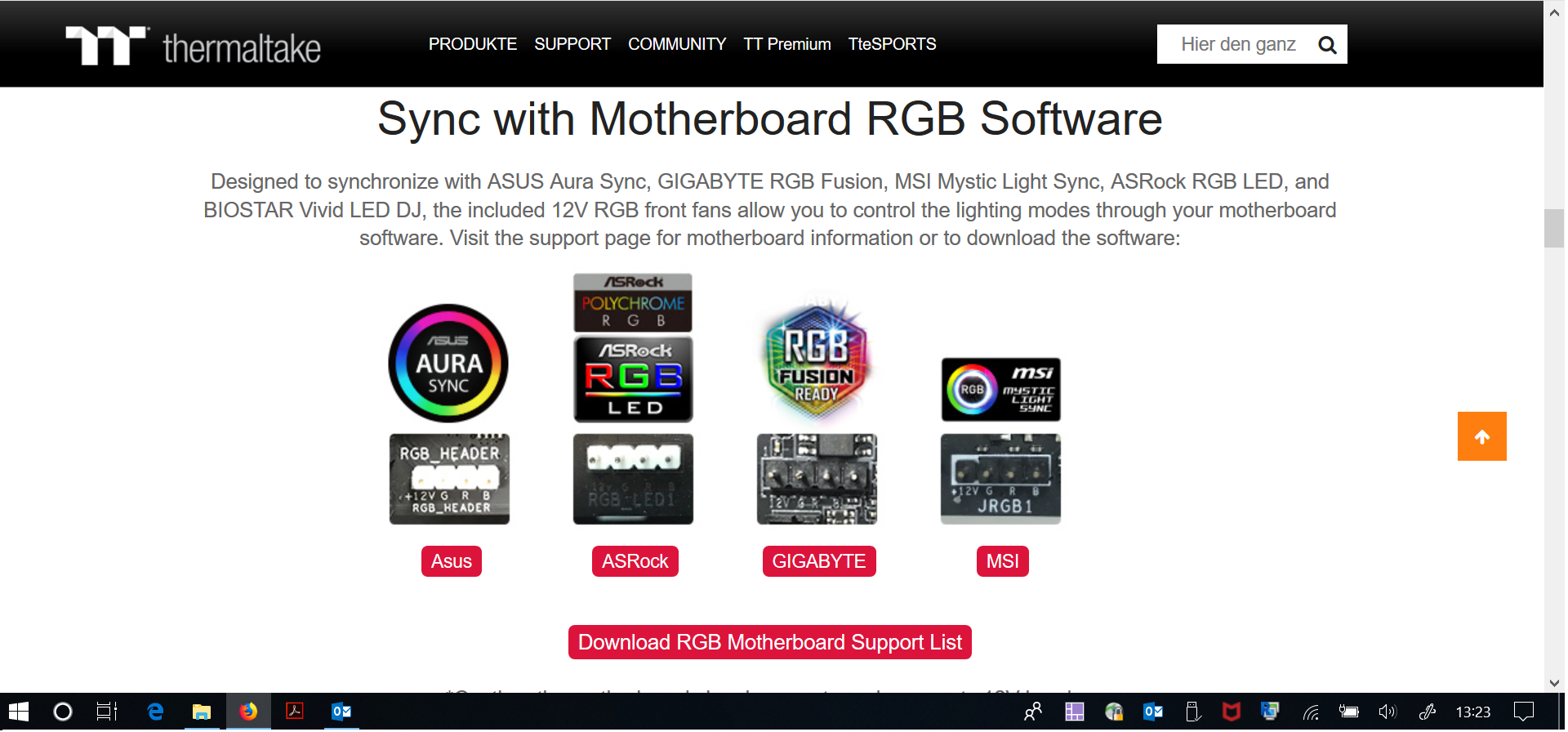This screenshot has height=732, width=1568.
Task: Download RGB Motherboard Support List
Action: tap(770, 642)
